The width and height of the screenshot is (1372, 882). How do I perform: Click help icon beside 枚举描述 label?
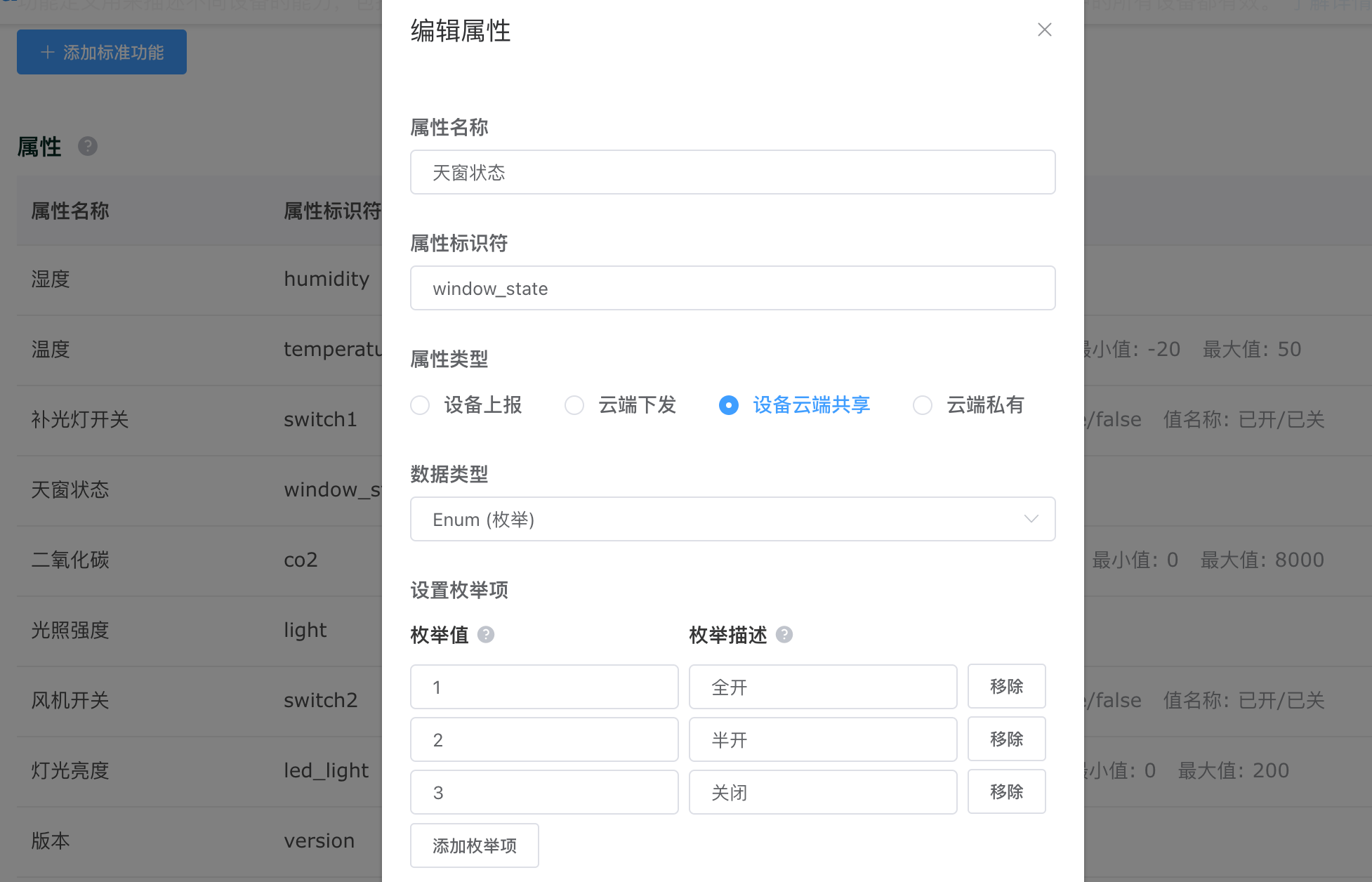(784, 635)
